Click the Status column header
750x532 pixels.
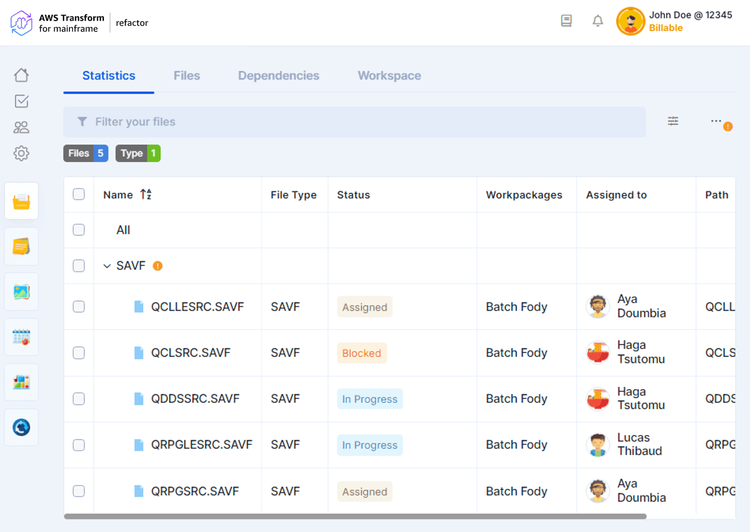tap(353, 195)
